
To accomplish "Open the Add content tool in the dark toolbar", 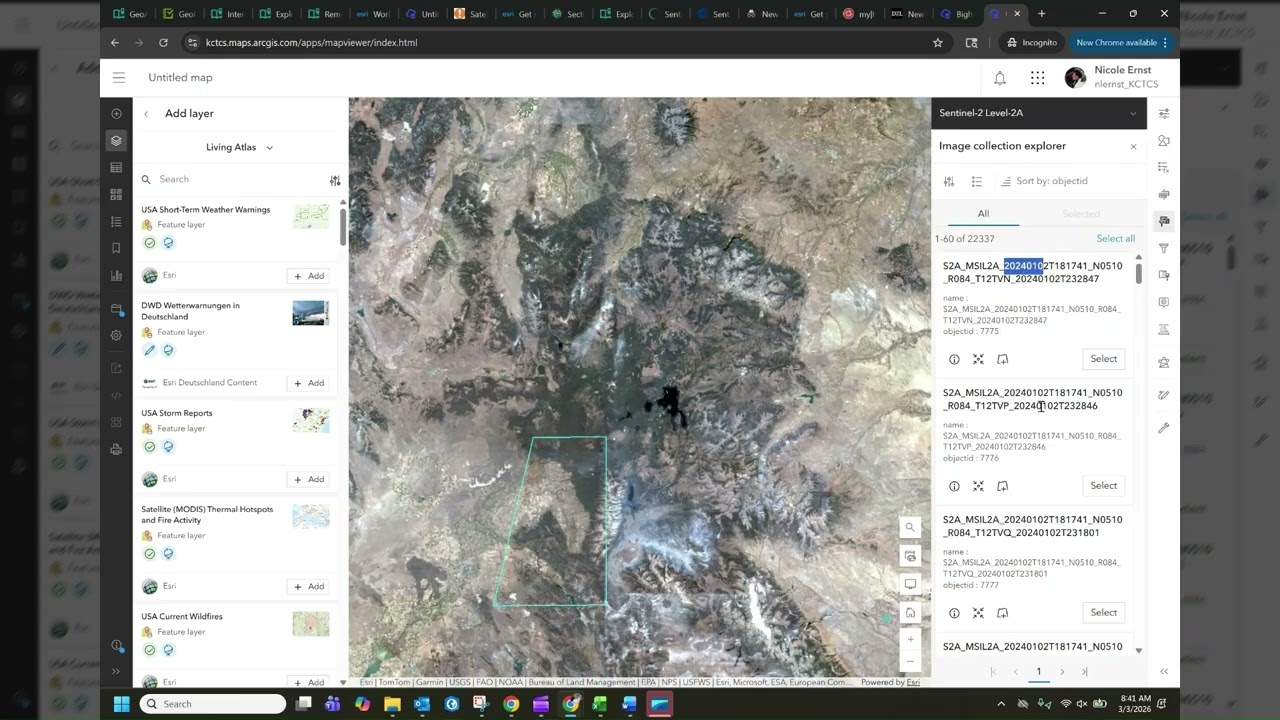I will [116, 114].
